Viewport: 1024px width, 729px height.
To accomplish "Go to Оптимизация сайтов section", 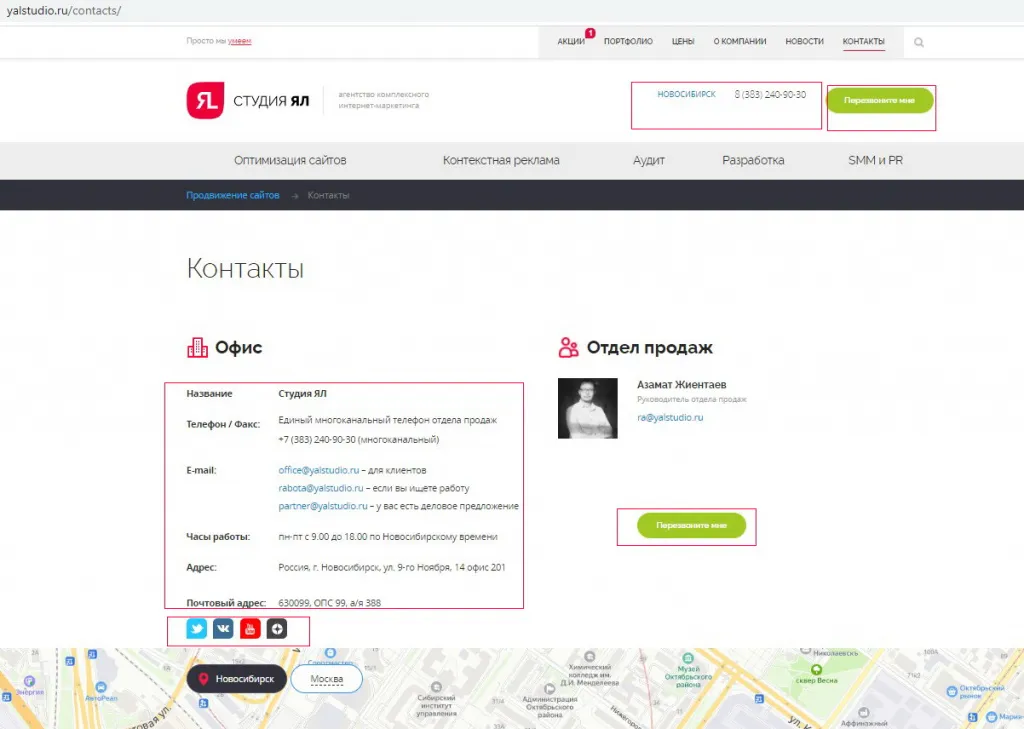I will (290, 160).
